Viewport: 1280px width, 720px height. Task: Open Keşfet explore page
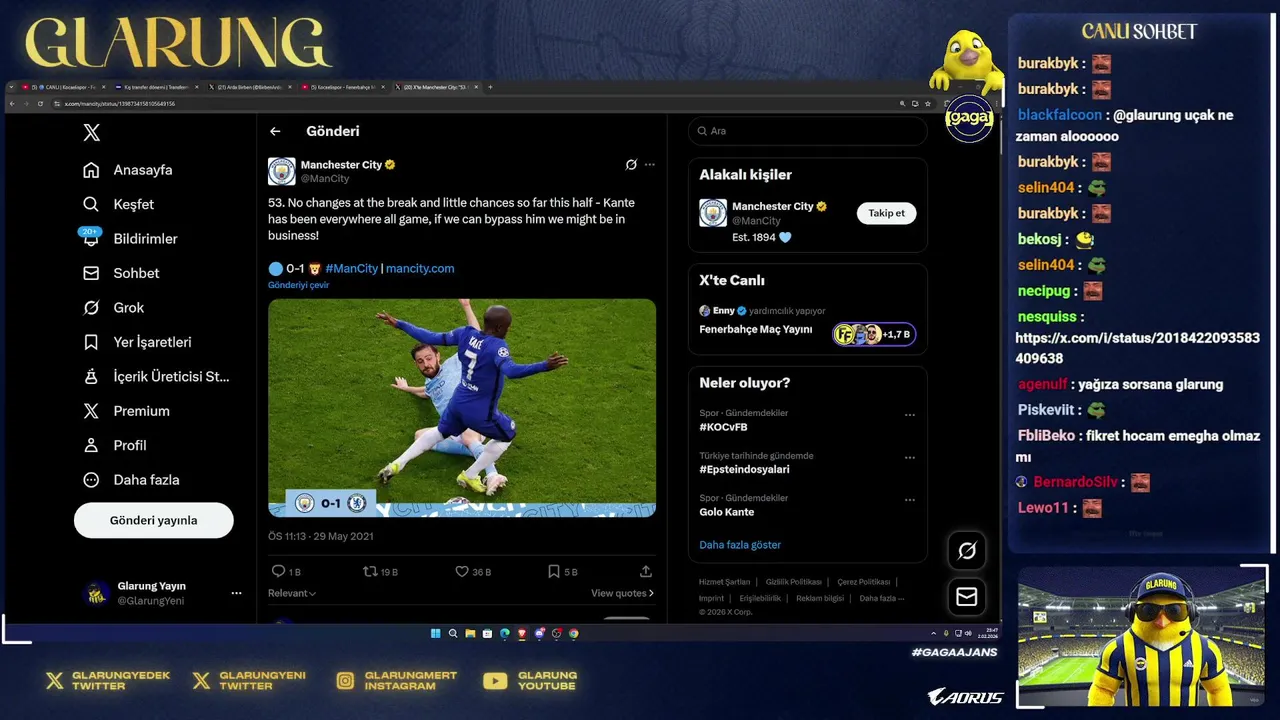[x=119, y=204]
